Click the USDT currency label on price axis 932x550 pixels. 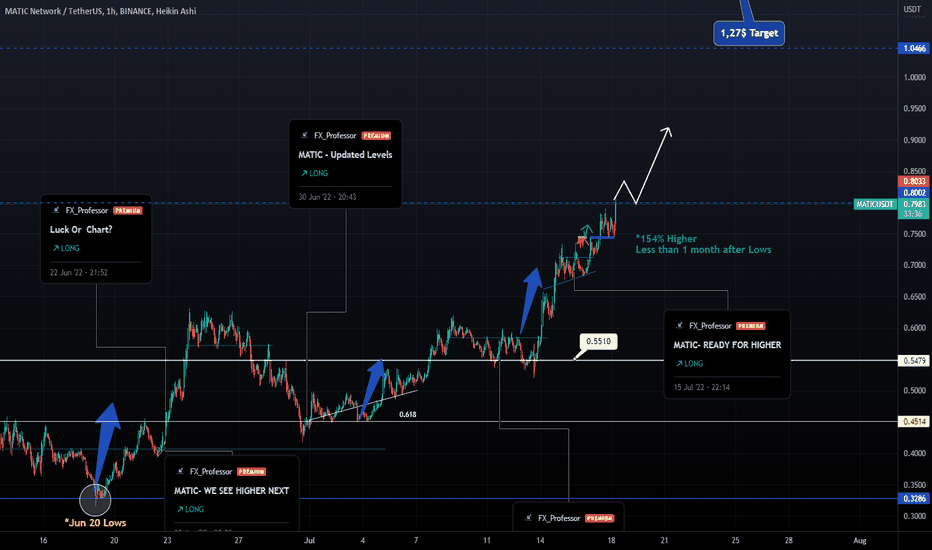912,9
